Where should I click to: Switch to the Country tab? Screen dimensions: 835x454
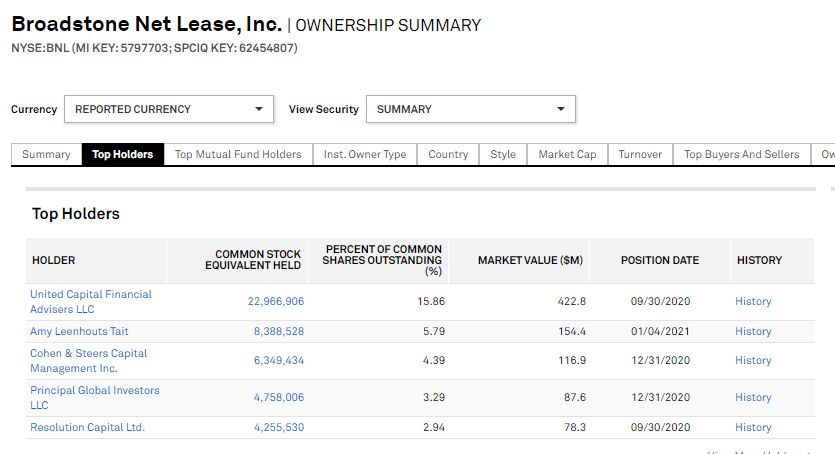[448, 154]
